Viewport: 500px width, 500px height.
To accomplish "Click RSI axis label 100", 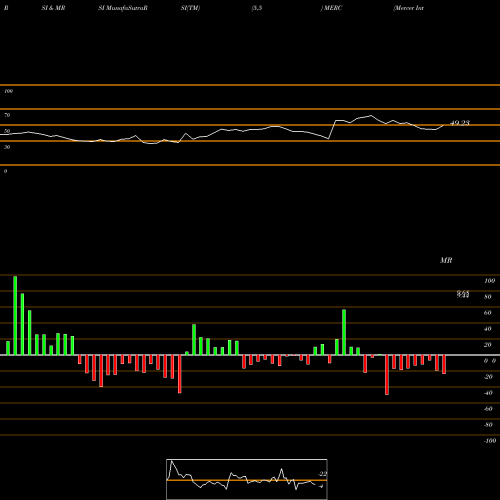I will 9,91.
